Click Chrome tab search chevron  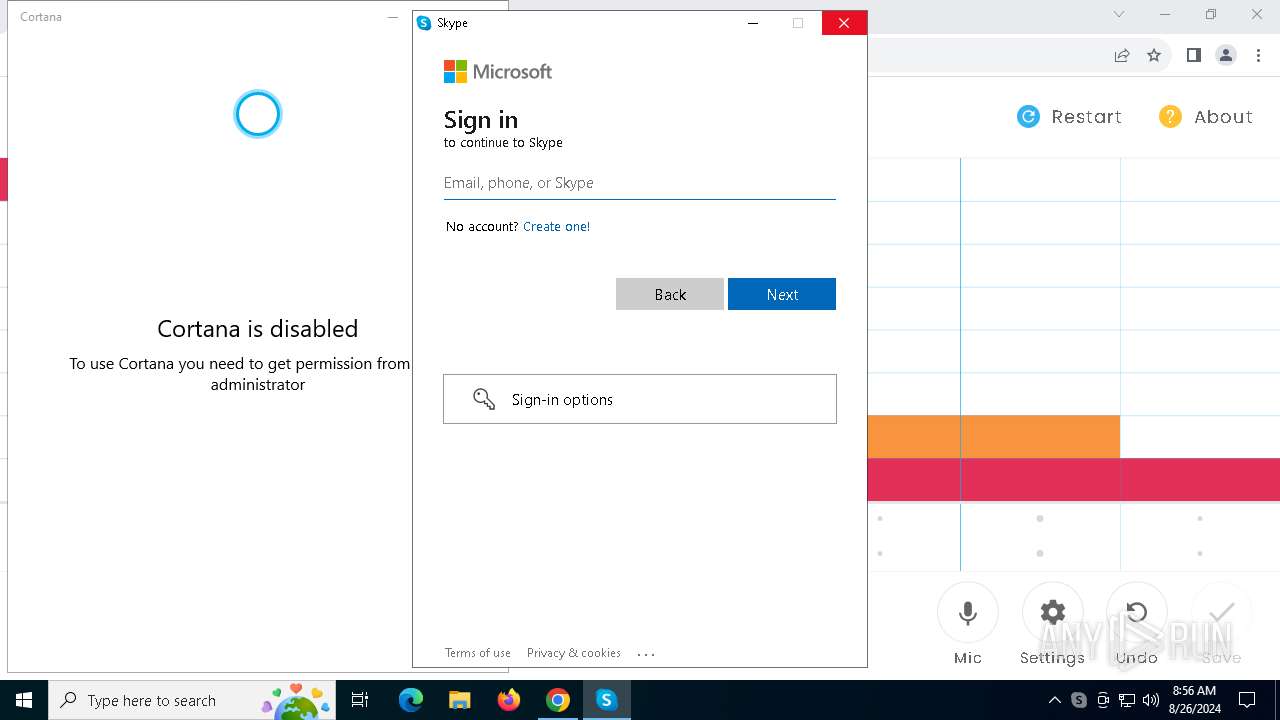coord(1119,14)
